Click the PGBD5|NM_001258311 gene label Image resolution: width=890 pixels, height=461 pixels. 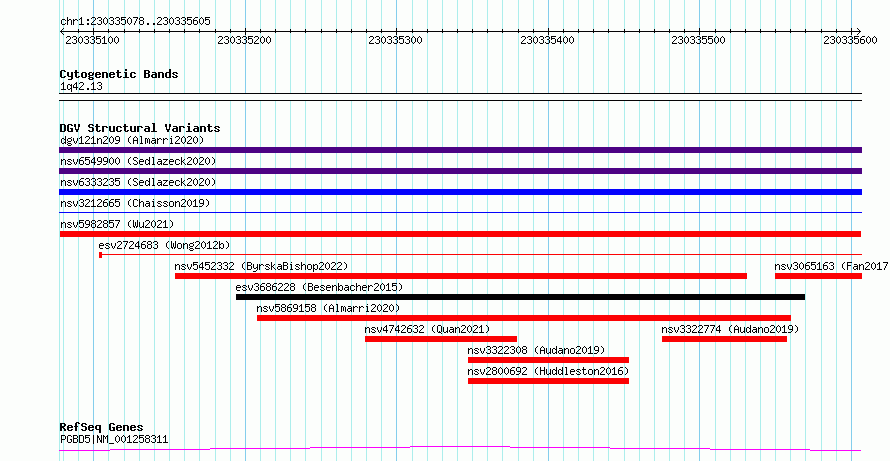[114, 439]
